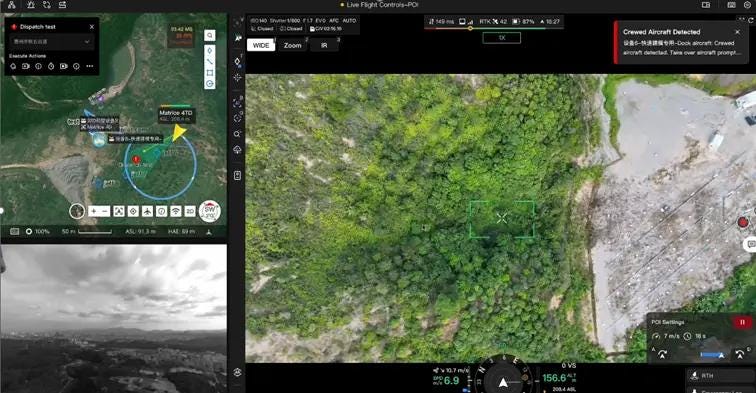Viewport: 756px width, 393px height.
Task: Select the map pin annotation tool
Action: pyautogui.click(x=210, y=51)
